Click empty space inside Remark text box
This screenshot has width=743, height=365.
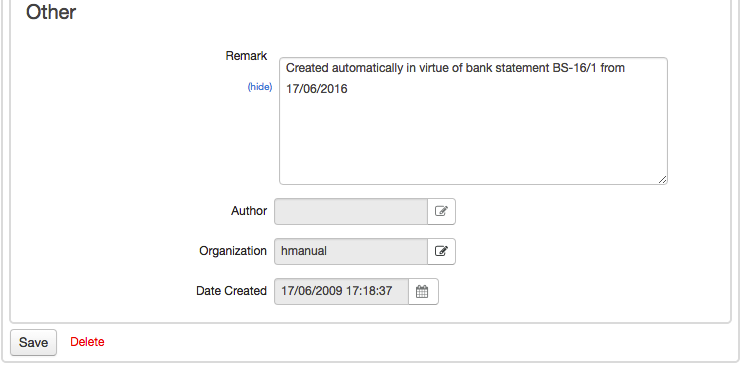click(473, 140)
